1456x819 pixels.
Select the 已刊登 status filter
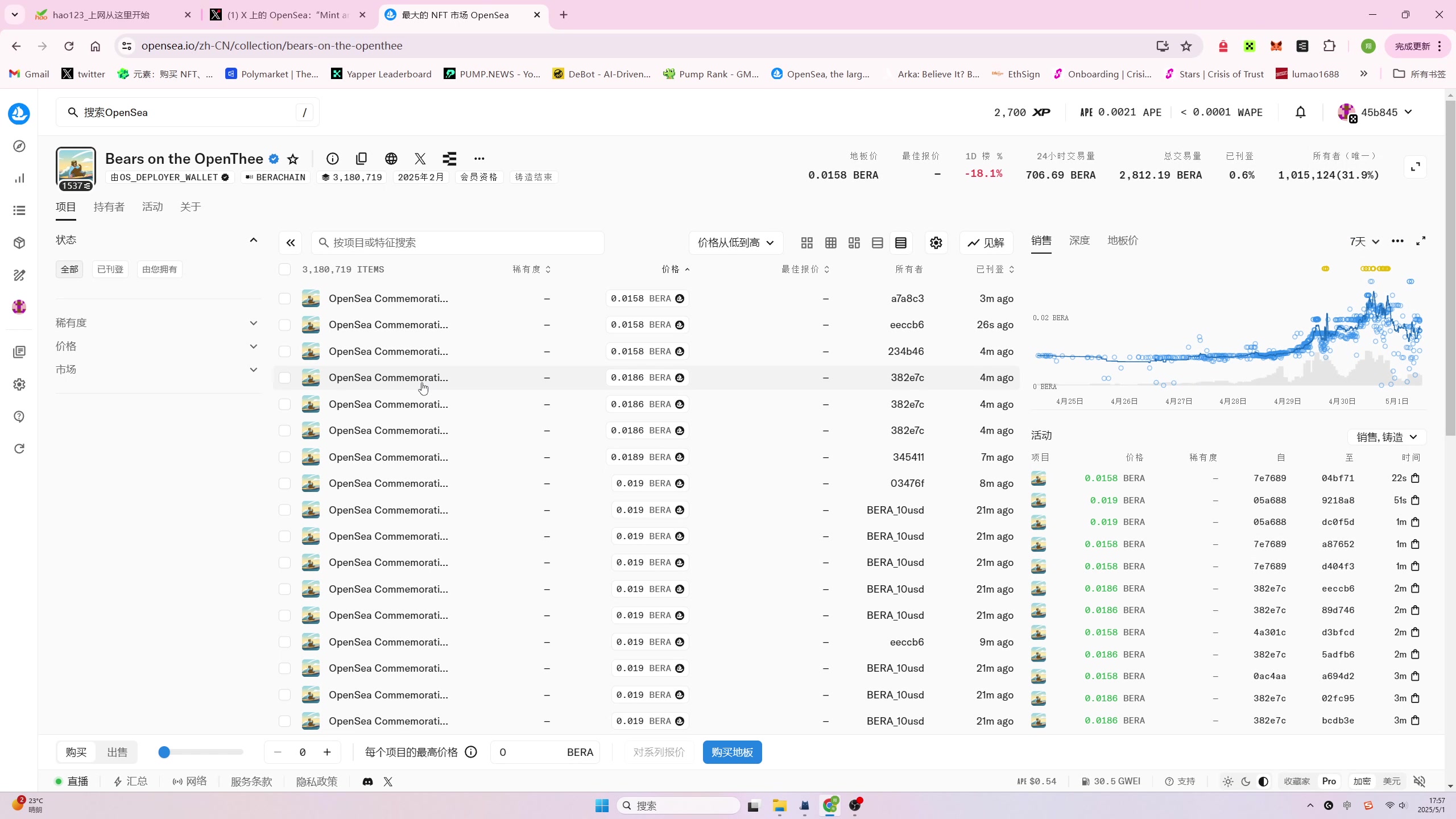[x=110, y=270]
